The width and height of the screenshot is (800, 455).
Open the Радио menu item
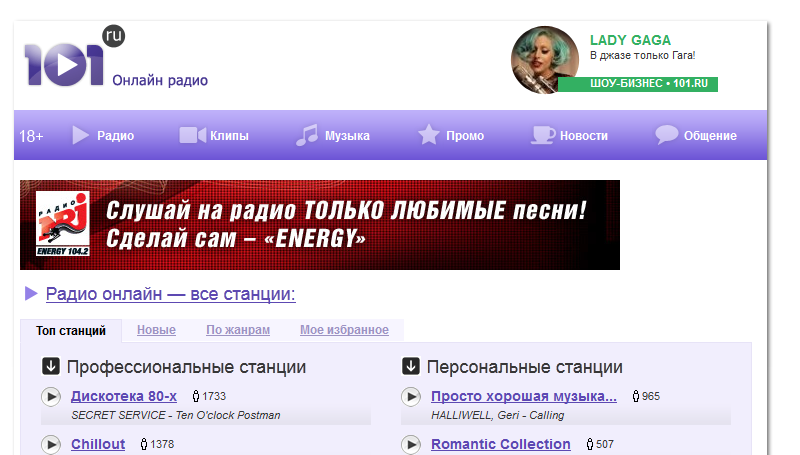pyautogui.click(x=115, y=136)
